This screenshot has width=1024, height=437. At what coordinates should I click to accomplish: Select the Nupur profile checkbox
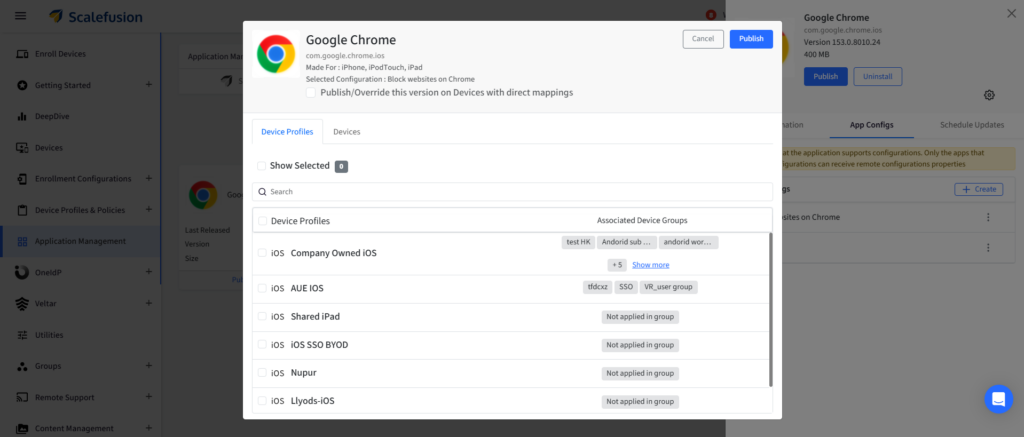(x=262, y=372)
